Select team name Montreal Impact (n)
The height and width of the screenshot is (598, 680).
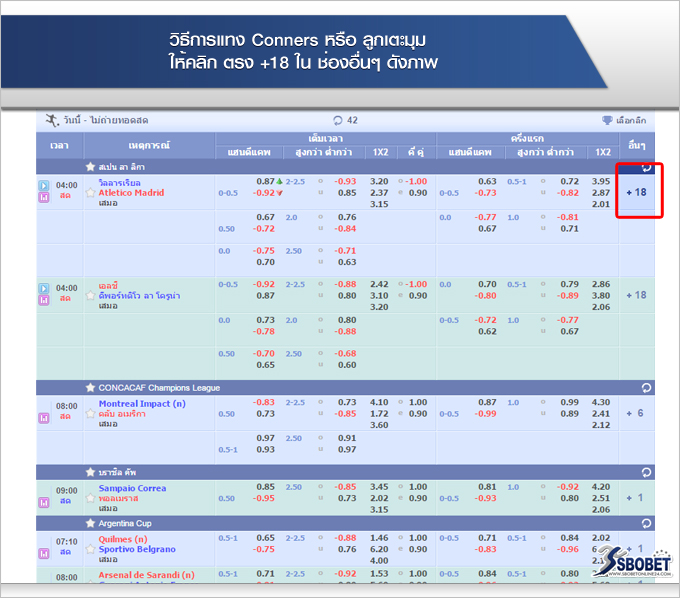(142, 403)
